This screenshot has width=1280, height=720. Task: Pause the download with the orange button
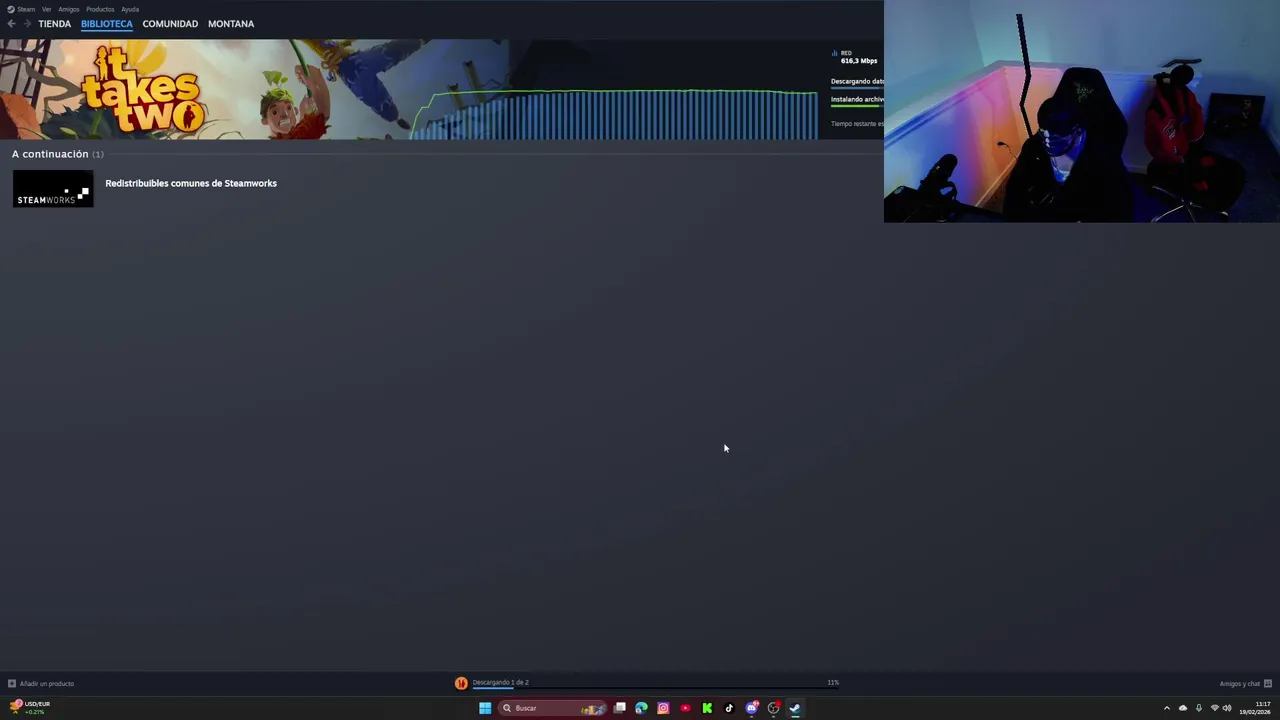pos(461,683)
